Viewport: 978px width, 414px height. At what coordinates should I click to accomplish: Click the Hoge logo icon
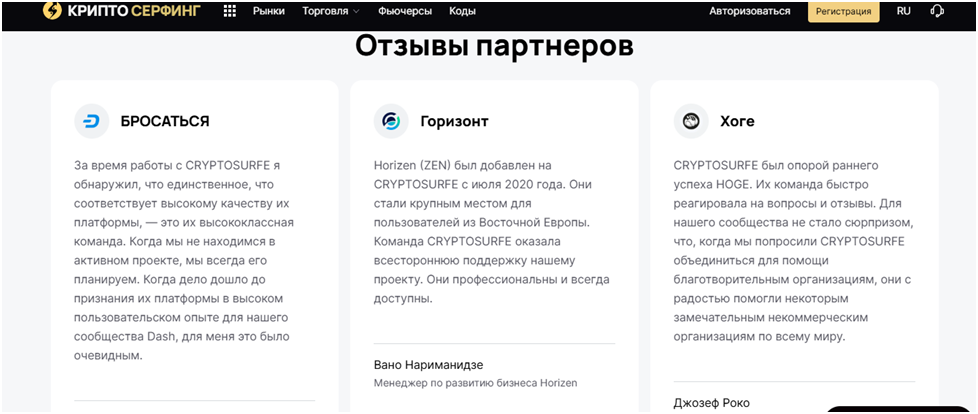tap(691, 121)
